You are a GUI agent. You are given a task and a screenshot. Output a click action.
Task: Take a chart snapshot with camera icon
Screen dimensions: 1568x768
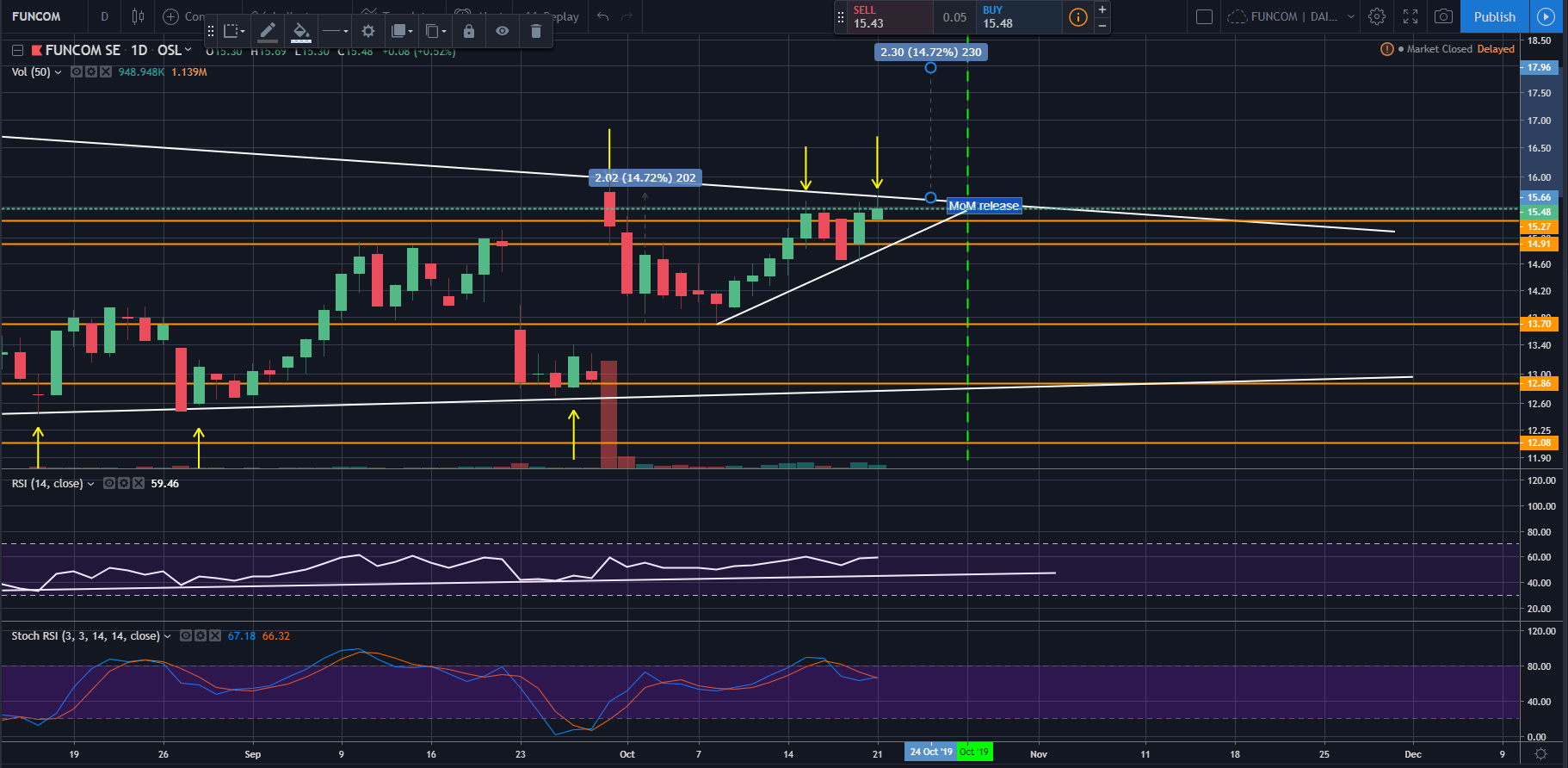tap(1444, 16)
